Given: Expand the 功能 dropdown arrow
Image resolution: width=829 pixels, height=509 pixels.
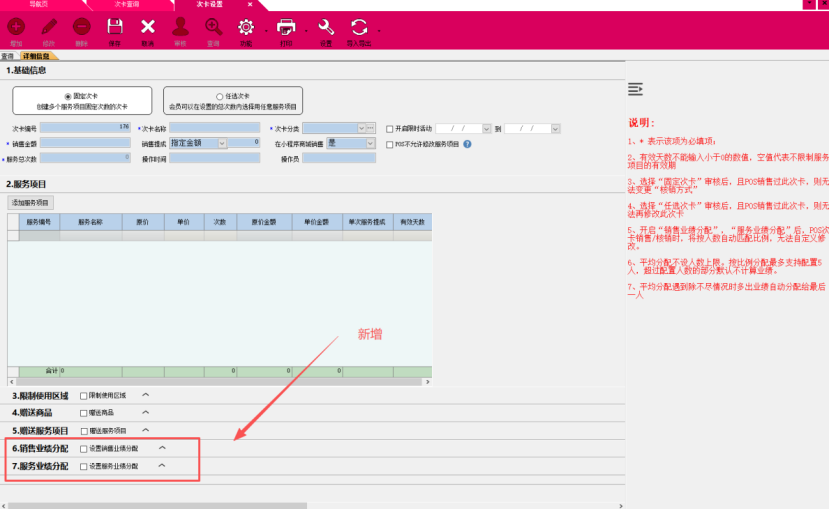Looking at the screenshot, I should (x=265, y=31).
